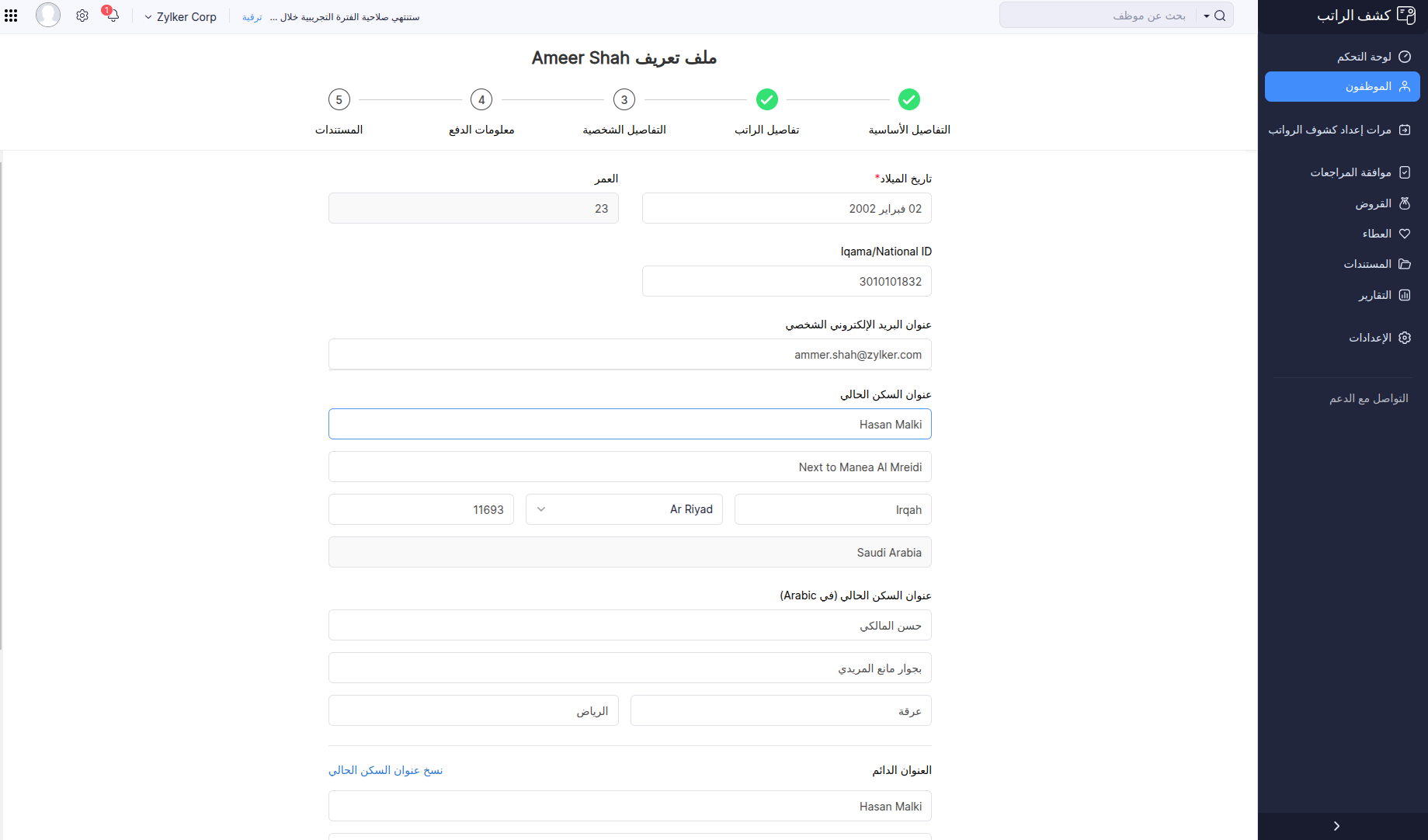Click the ترقية upgrade link

click(252, 16)
